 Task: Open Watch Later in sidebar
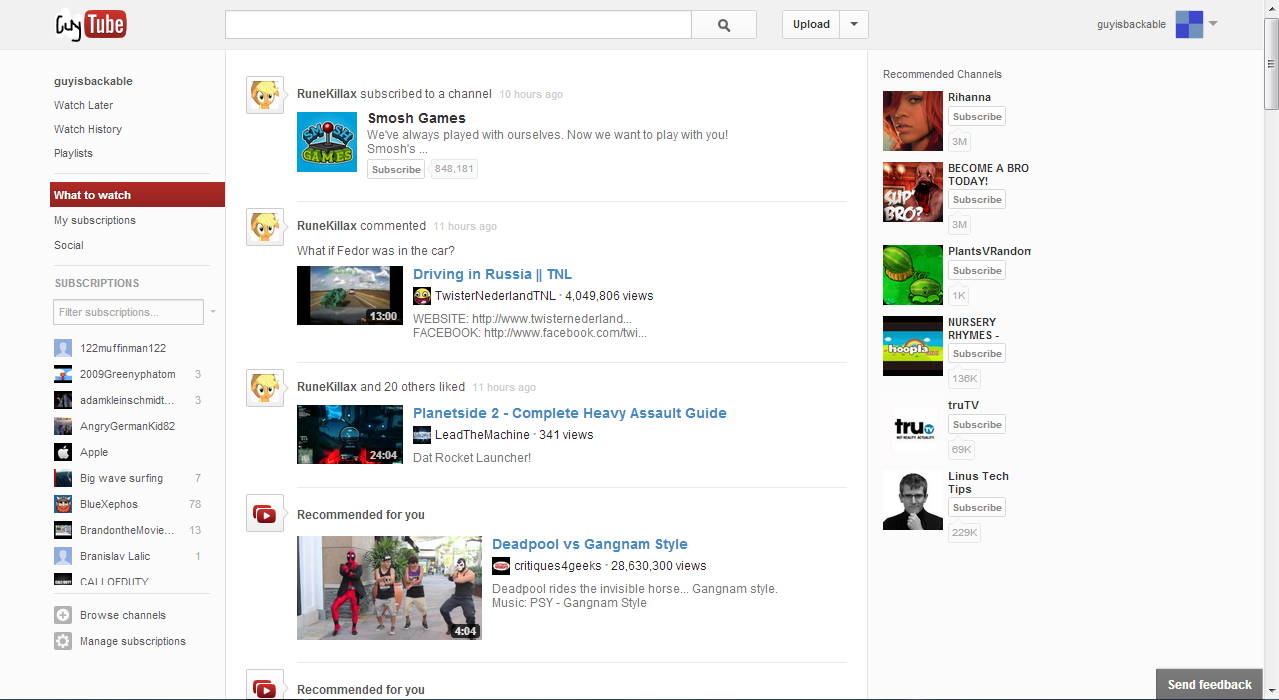[84, 105]
